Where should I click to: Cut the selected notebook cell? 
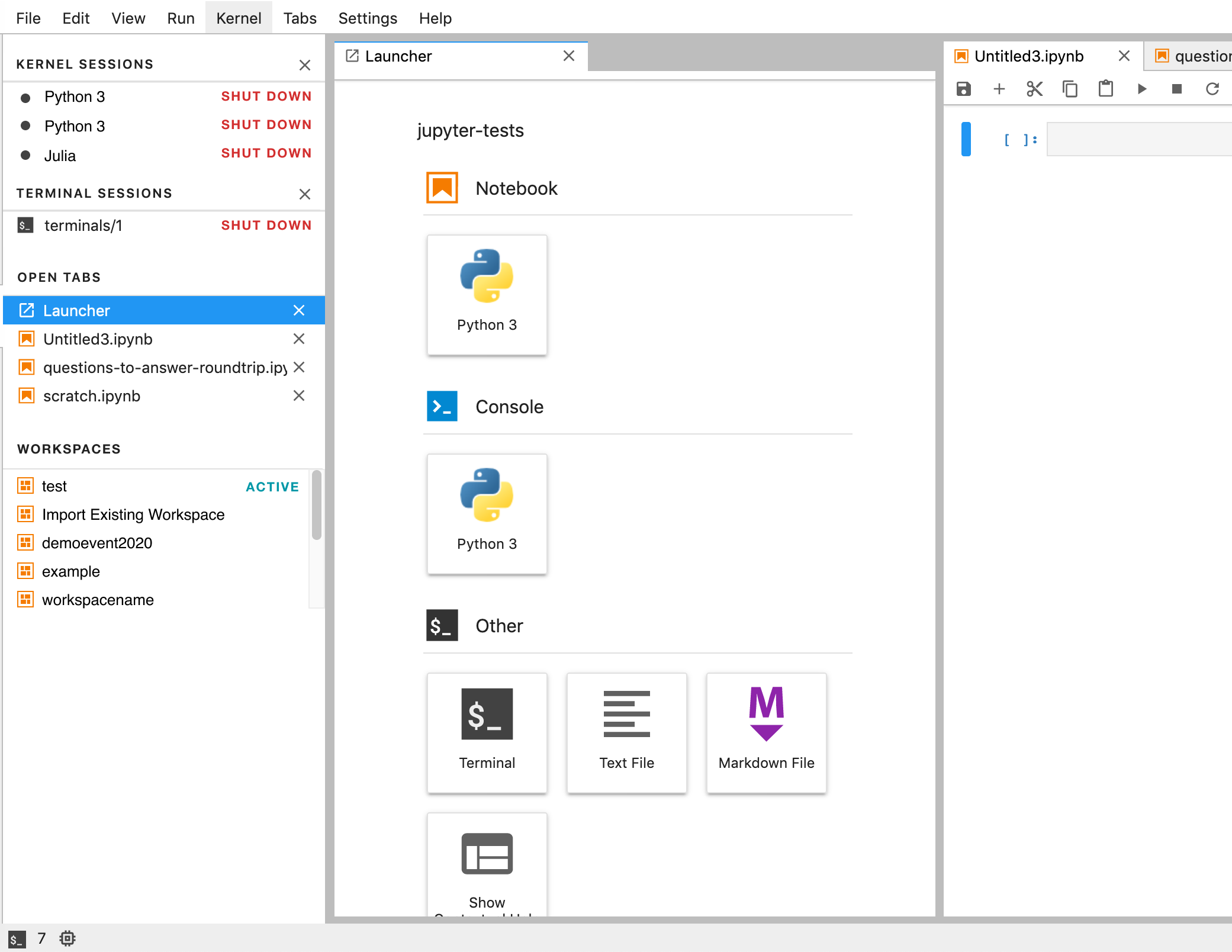(x=1034, y=89)
